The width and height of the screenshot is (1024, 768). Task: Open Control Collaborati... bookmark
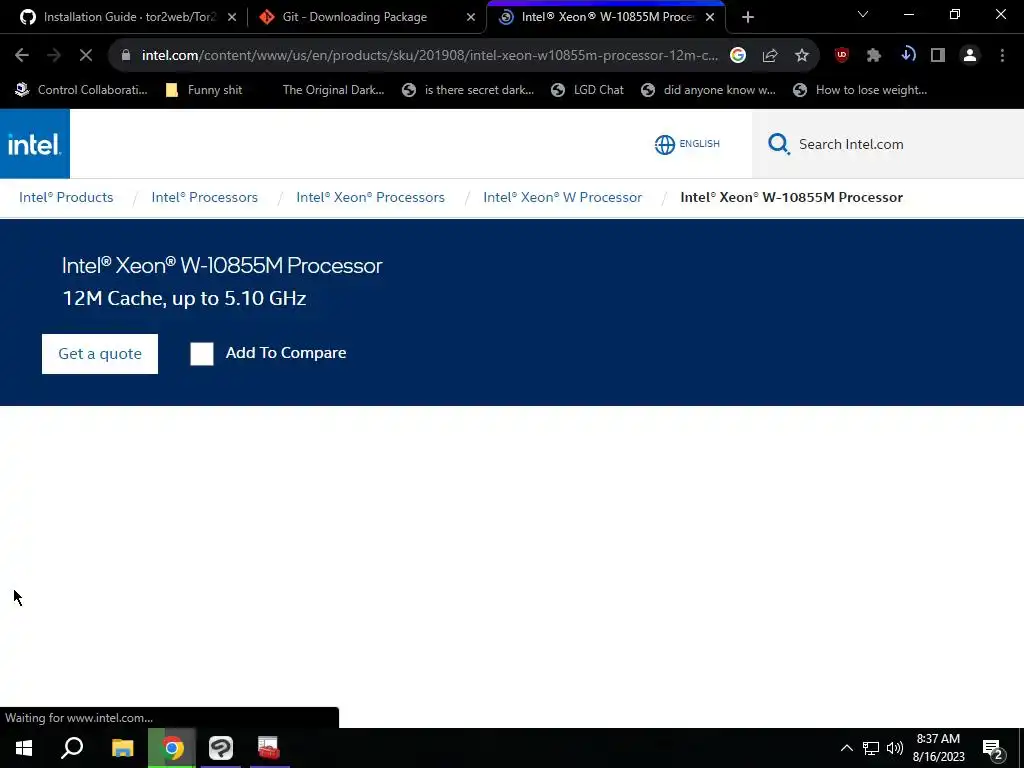pos(82,90)
